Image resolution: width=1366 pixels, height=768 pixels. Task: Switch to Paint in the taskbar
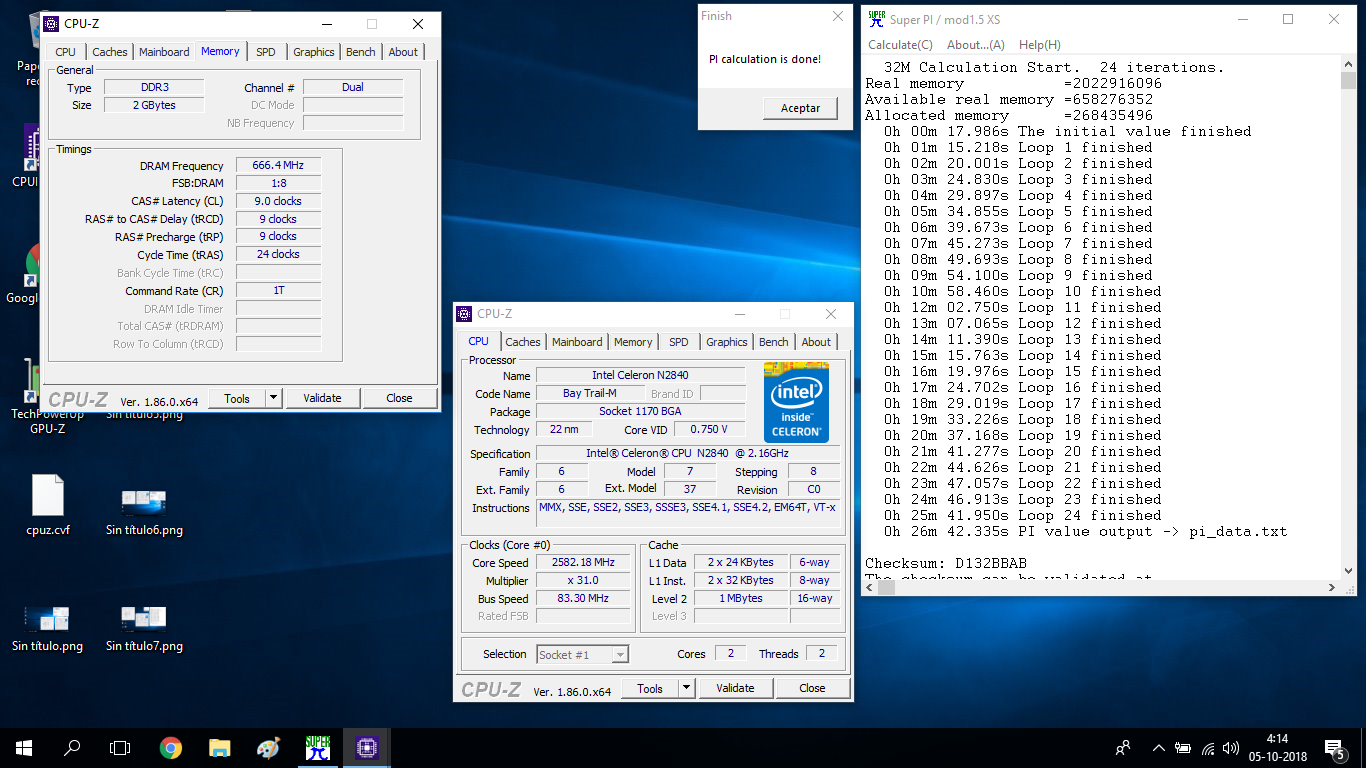tap(268, 747)
